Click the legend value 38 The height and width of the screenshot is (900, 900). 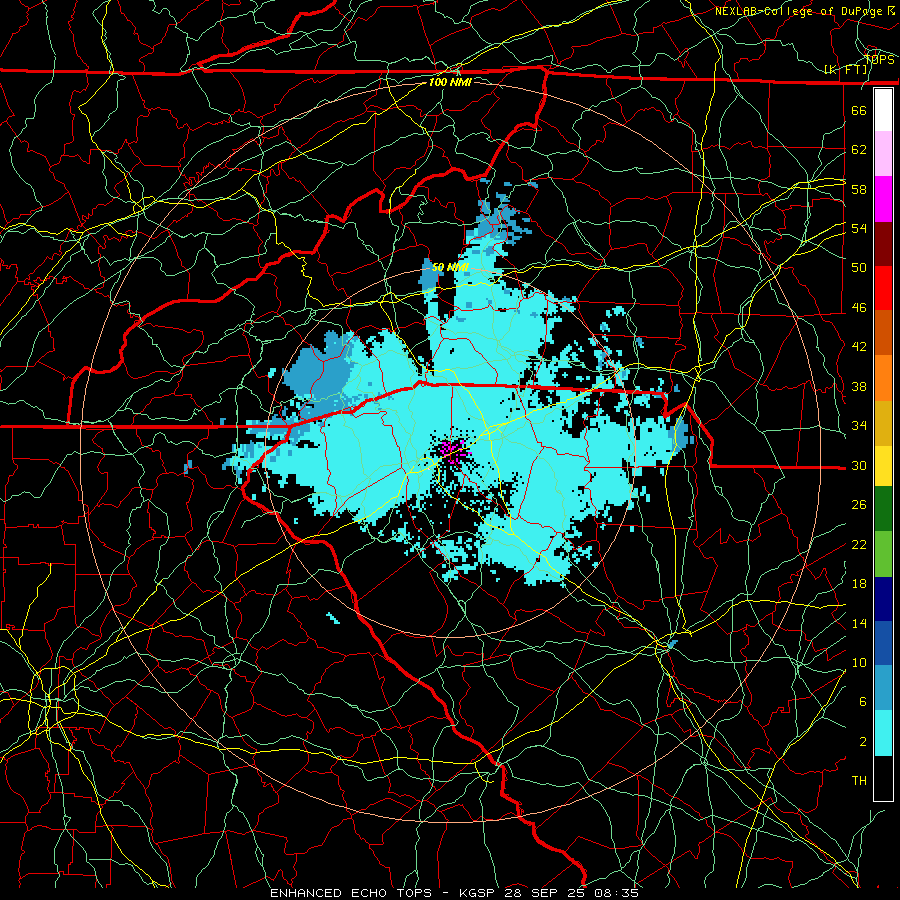859,387
